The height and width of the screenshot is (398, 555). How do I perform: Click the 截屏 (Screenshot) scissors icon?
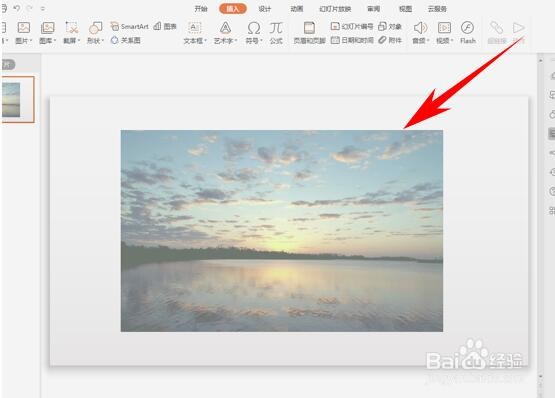click(x=71, y=28)
